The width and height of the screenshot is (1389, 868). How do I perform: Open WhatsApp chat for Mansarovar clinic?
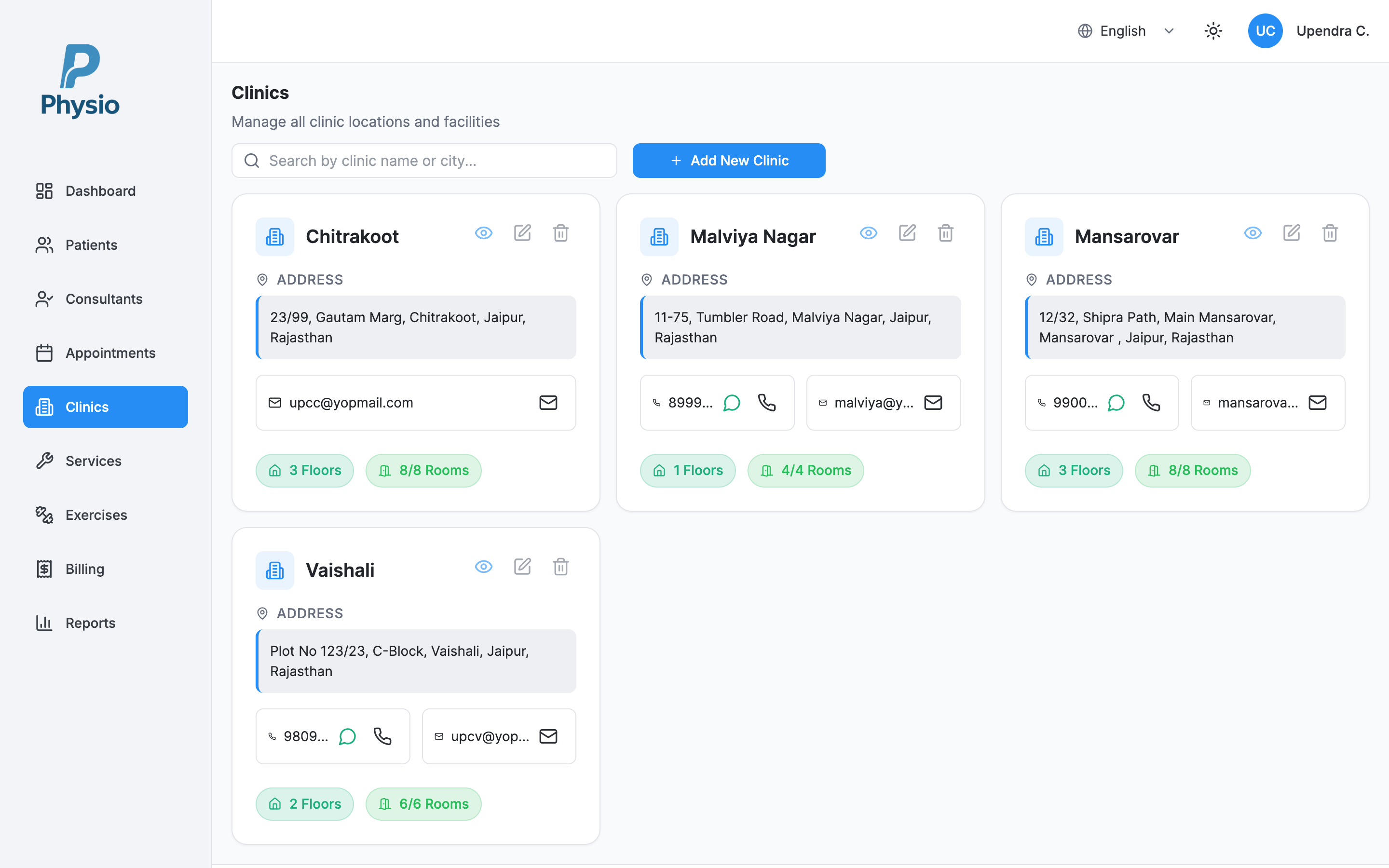(1116, 403)
